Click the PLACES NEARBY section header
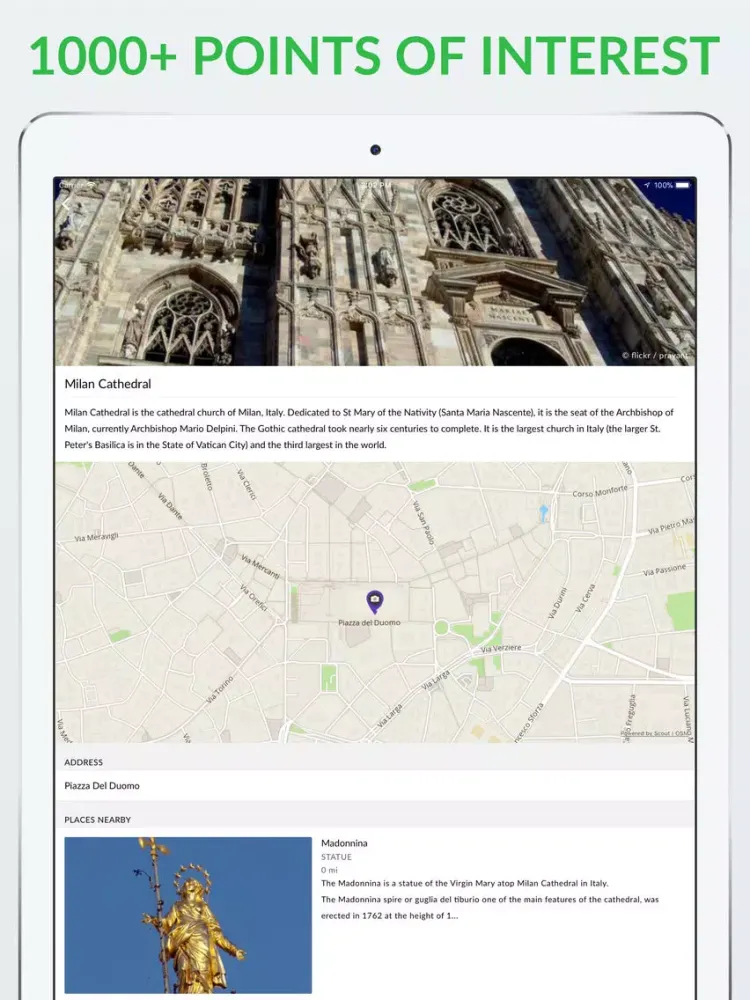The image size is (750, 1000). 98,820
